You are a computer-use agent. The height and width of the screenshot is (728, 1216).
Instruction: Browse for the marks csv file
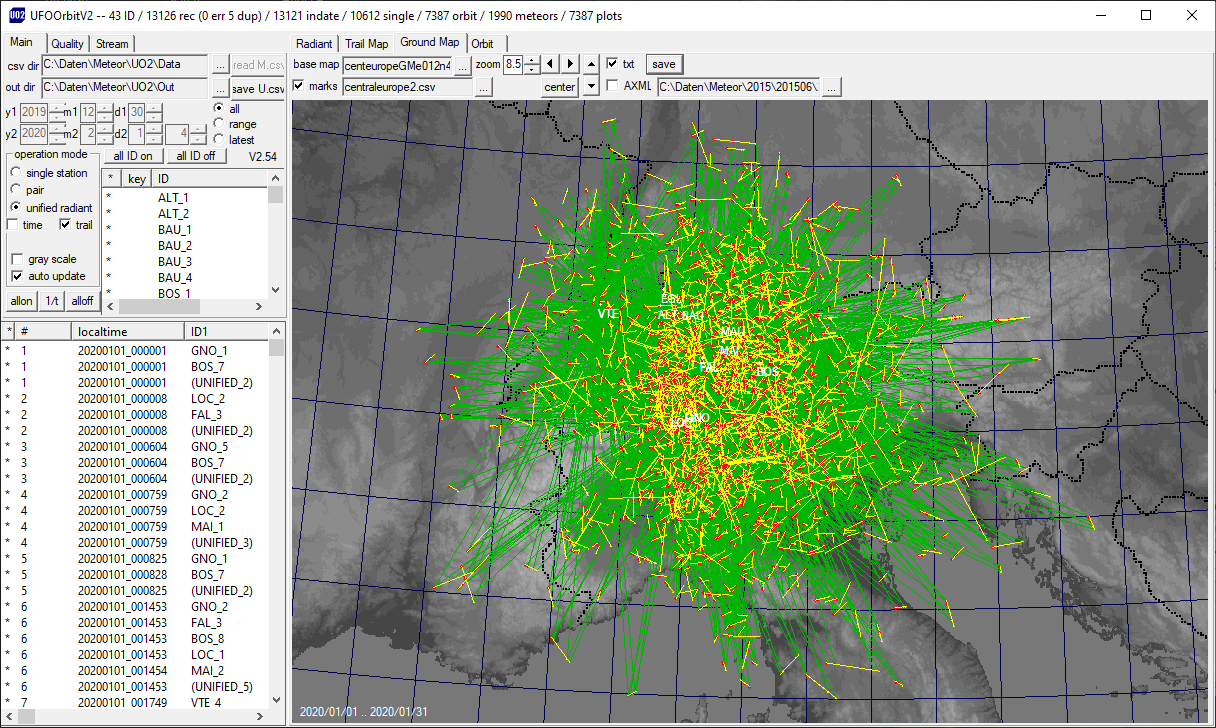click(483, 87)
